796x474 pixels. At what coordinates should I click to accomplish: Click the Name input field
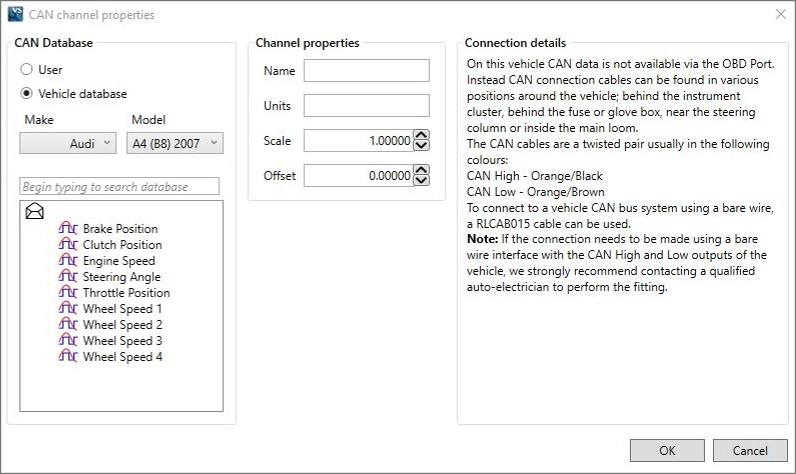[367, 71]
